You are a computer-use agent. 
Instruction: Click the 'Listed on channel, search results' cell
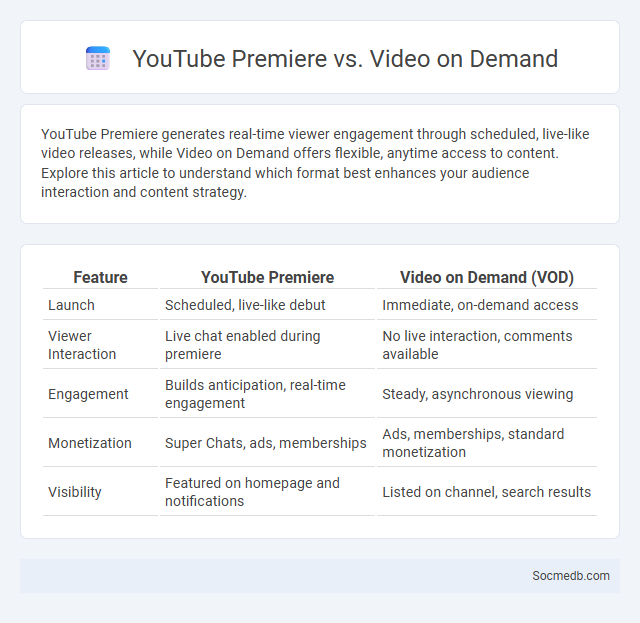click(x=487, y=492)
